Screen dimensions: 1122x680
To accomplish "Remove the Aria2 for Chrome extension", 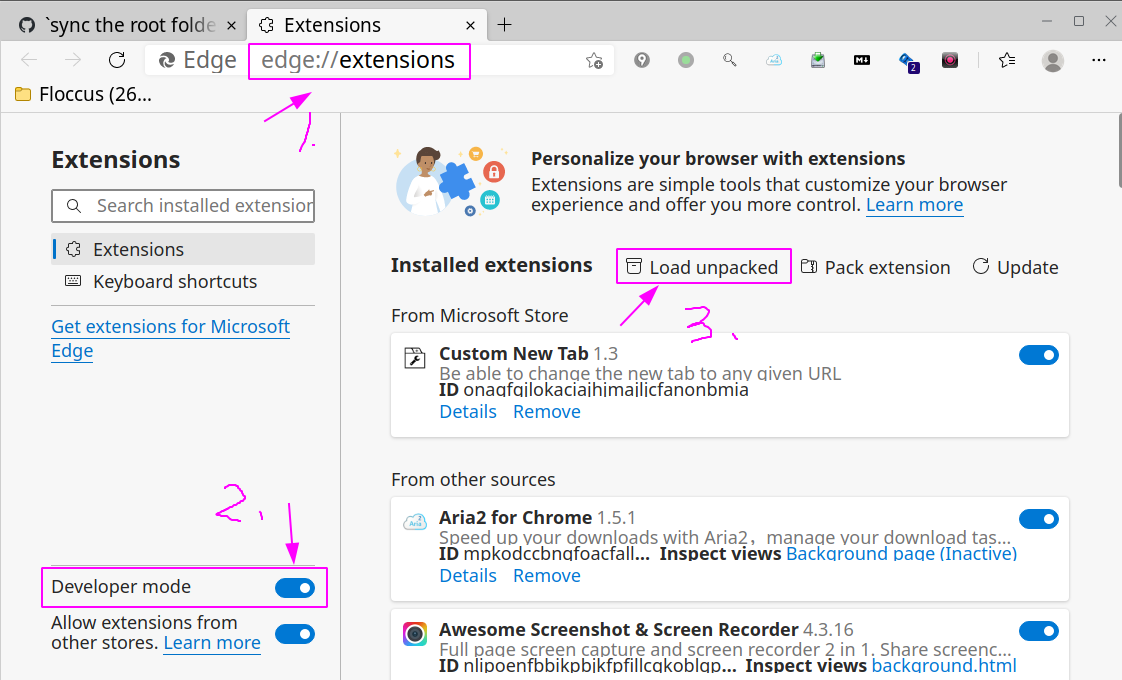I will [x=547, y=576].
